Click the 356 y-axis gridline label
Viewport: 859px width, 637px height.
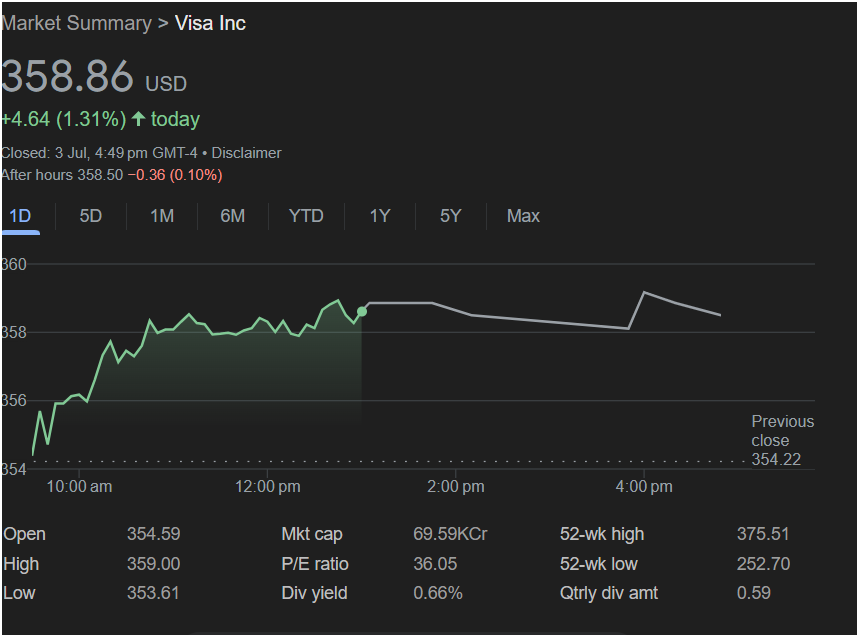point(14,401)
